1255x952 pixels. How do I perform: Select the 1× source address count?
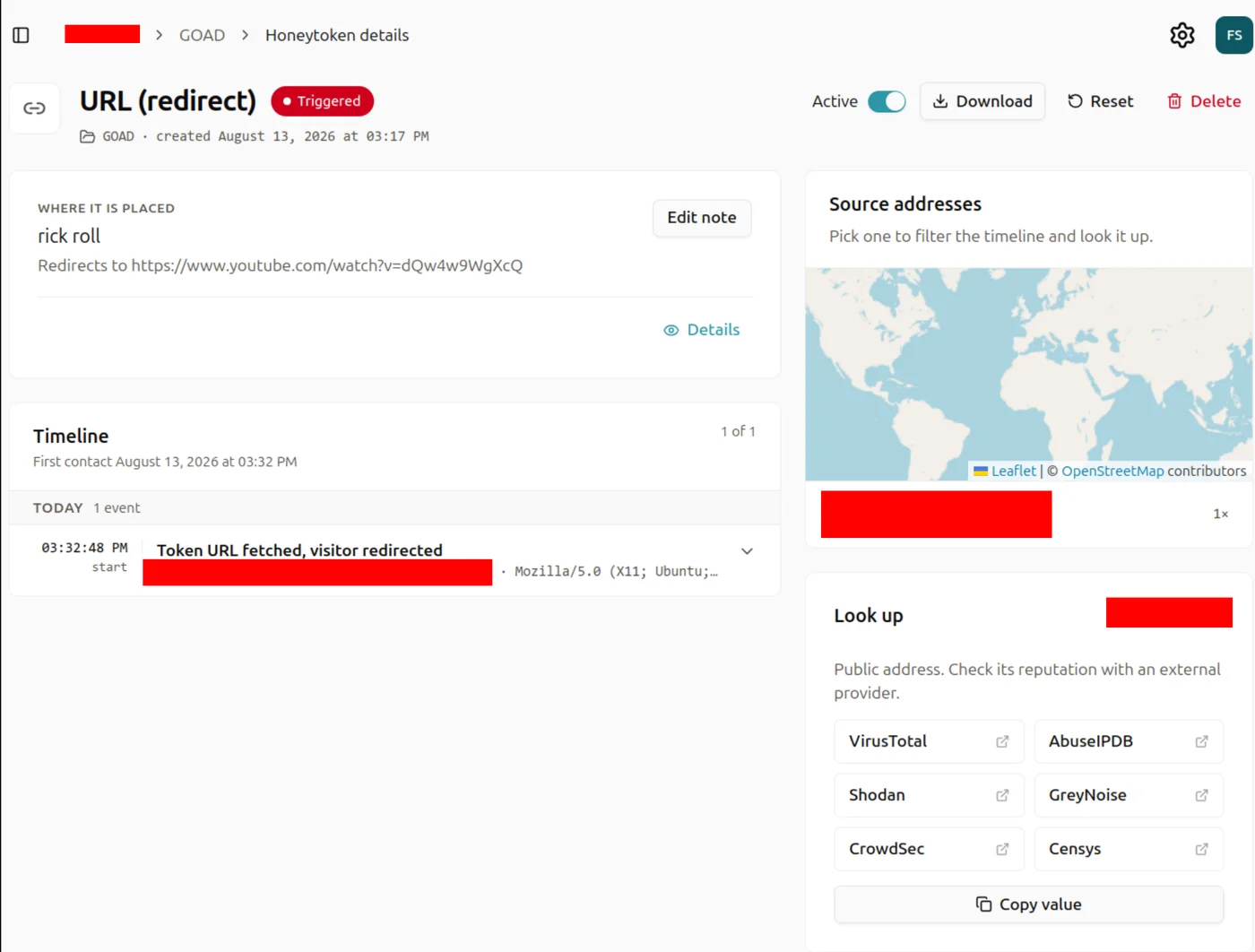[1221, 514]
